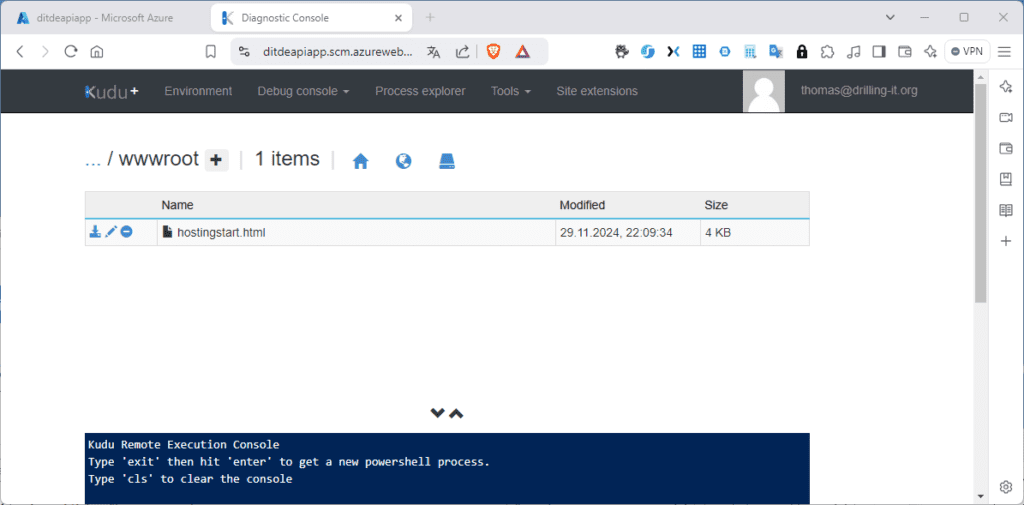Screen dimensions: 1024x505
Task: Open the Environment page
Action: pyautogui.click(x=198, y=91)
